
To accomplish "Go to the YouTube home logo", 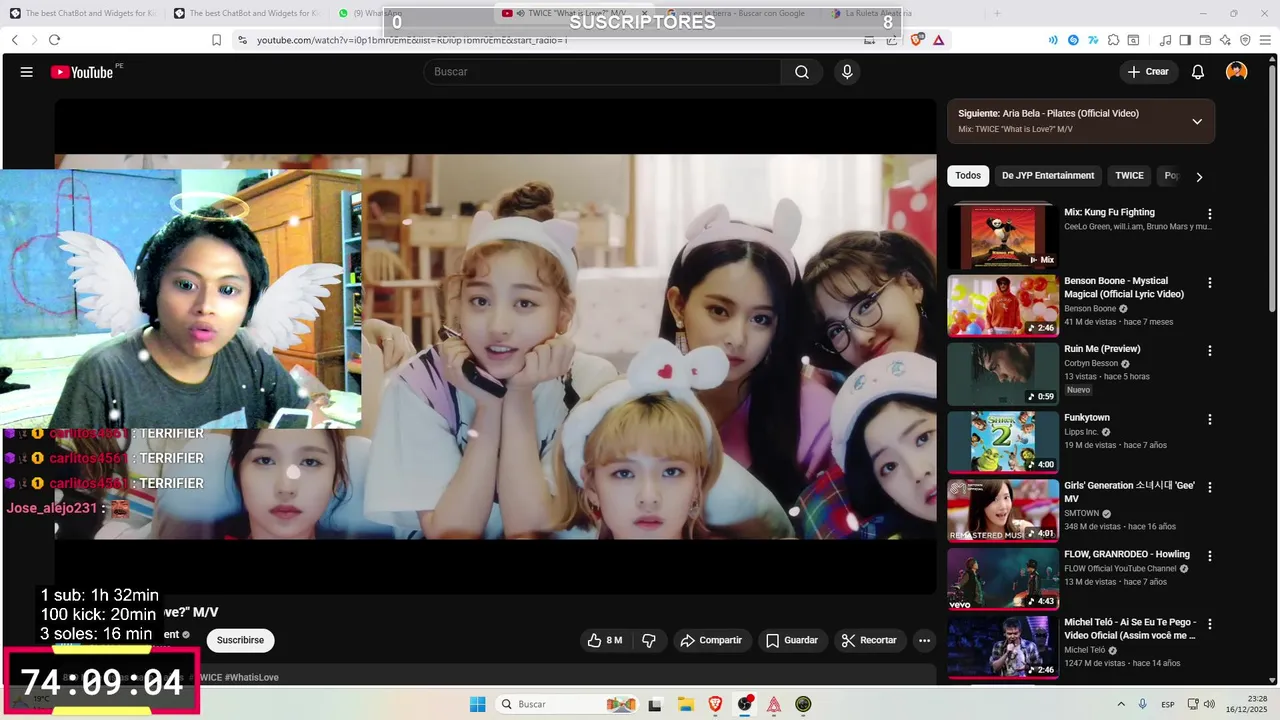I will [x=82, y=72].
